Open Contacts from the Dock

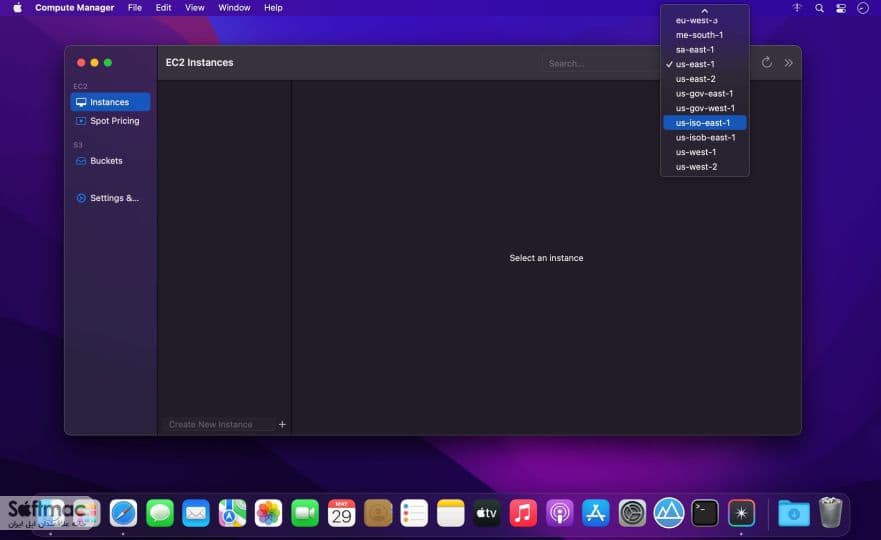tap(378, 513)
